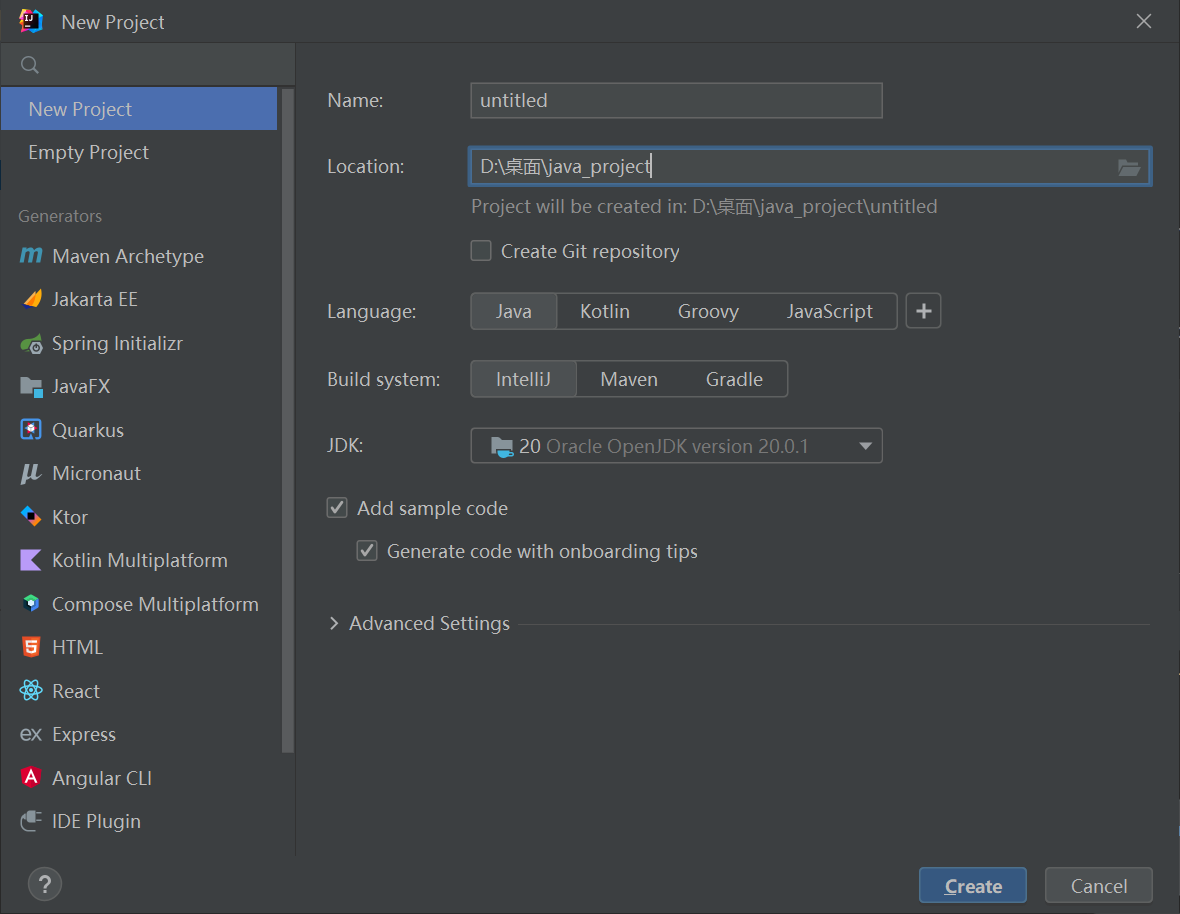1180x914 pixels.
Task: Select Java as the language
Action: 514,311
